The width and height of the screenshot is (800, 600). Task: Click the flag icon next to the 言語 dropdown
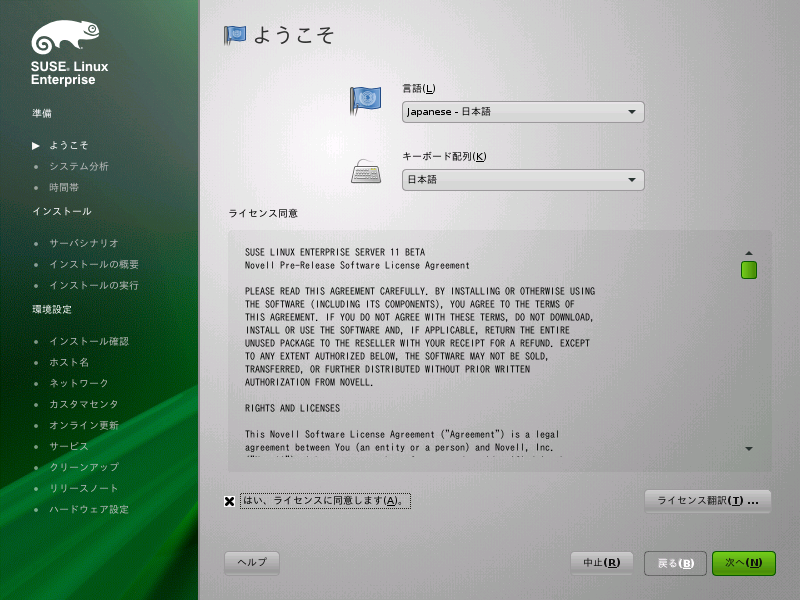tap(365, 99)
